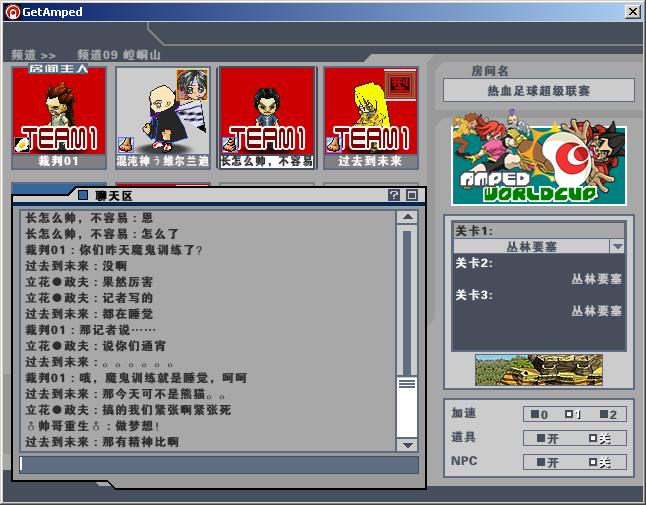Click the help icon in chat window title
This screenshot has height=505, width=646.
(x=393, y=195)
